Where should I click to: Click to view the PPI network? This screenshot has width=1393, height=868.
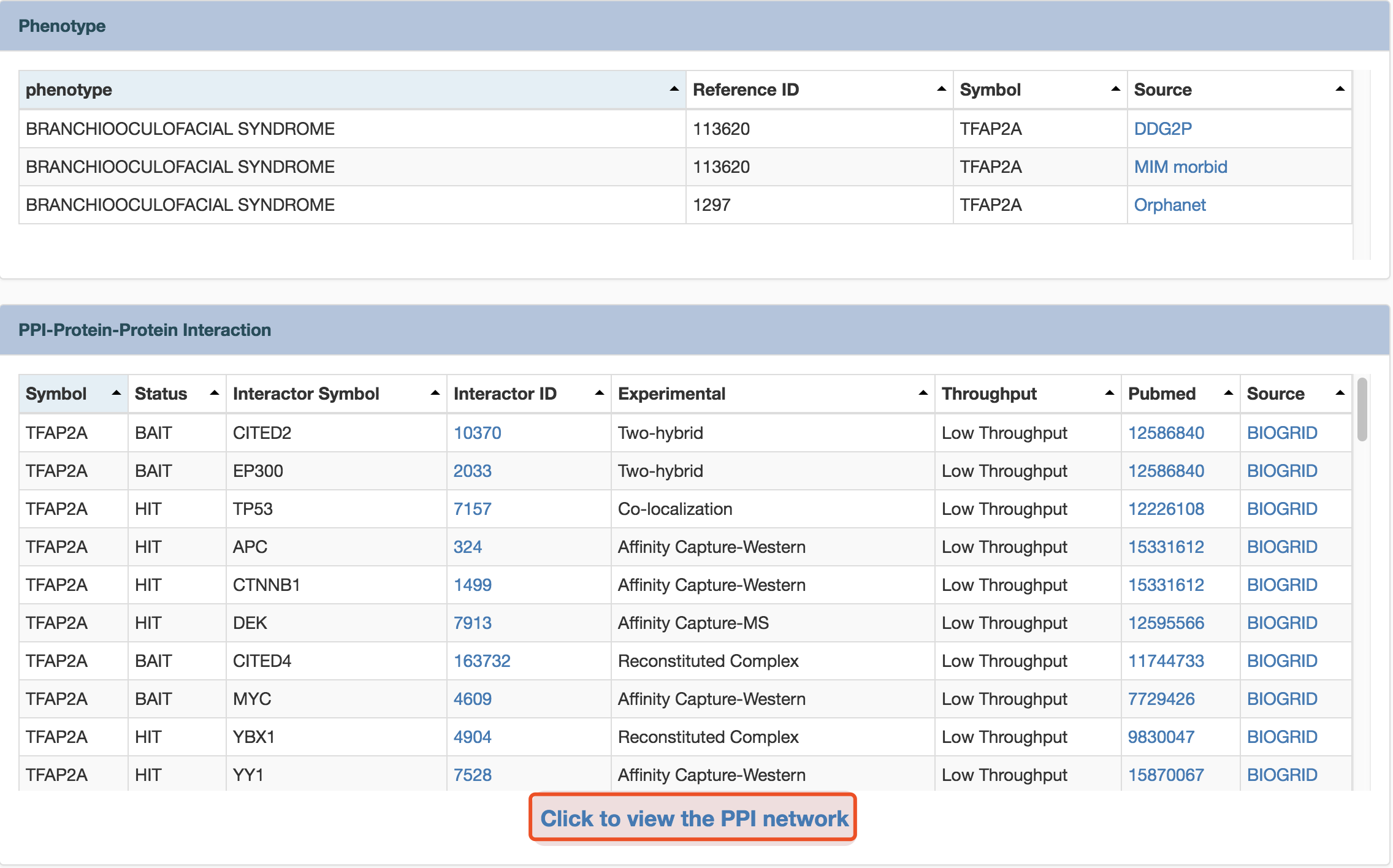pos(693,818)
